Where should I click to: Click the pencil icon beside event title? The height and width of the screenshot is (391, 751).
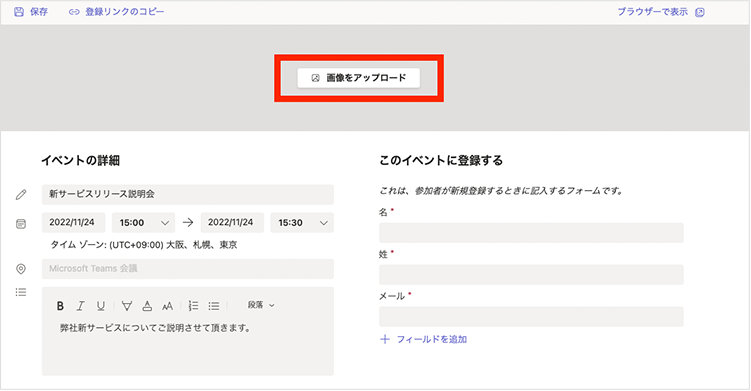pyautogui.click(x=21, y=195)
